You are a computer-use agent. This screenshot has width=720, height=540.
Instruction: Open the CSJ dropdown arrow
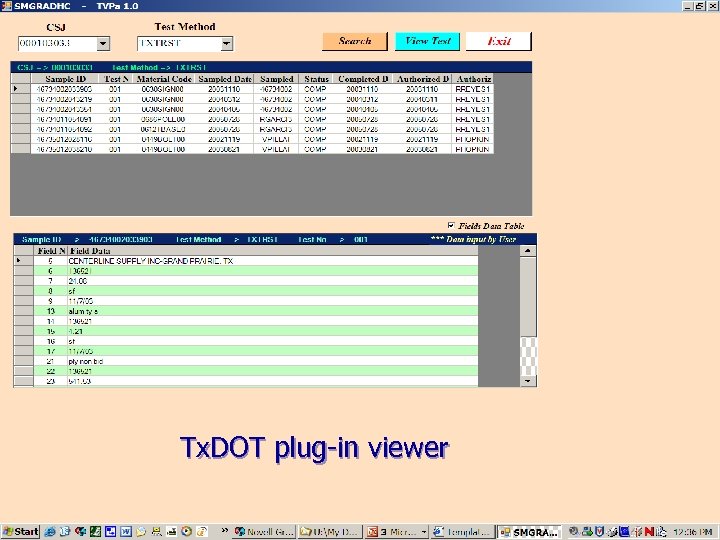[103, 44]
